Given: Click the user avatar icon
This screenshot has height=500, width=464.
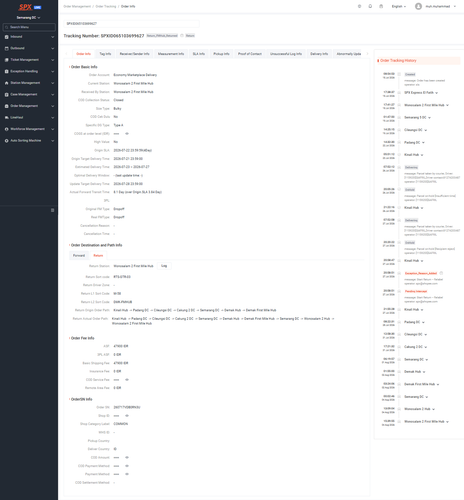Looking at the screenshot, I should [418, 6].
